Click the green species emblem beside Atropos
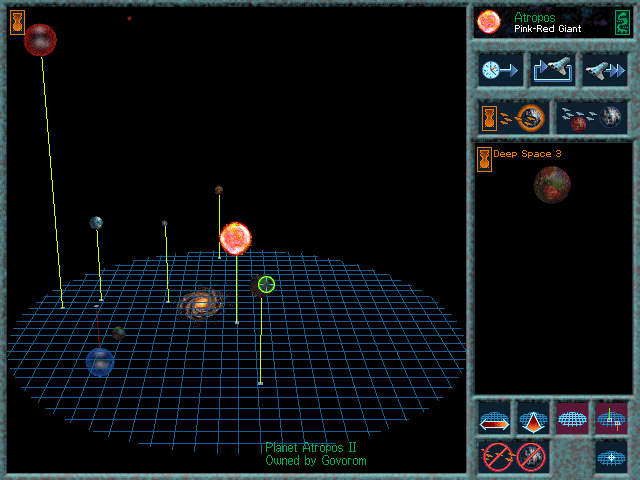The image size is (640, 480). tap(622, 22)
